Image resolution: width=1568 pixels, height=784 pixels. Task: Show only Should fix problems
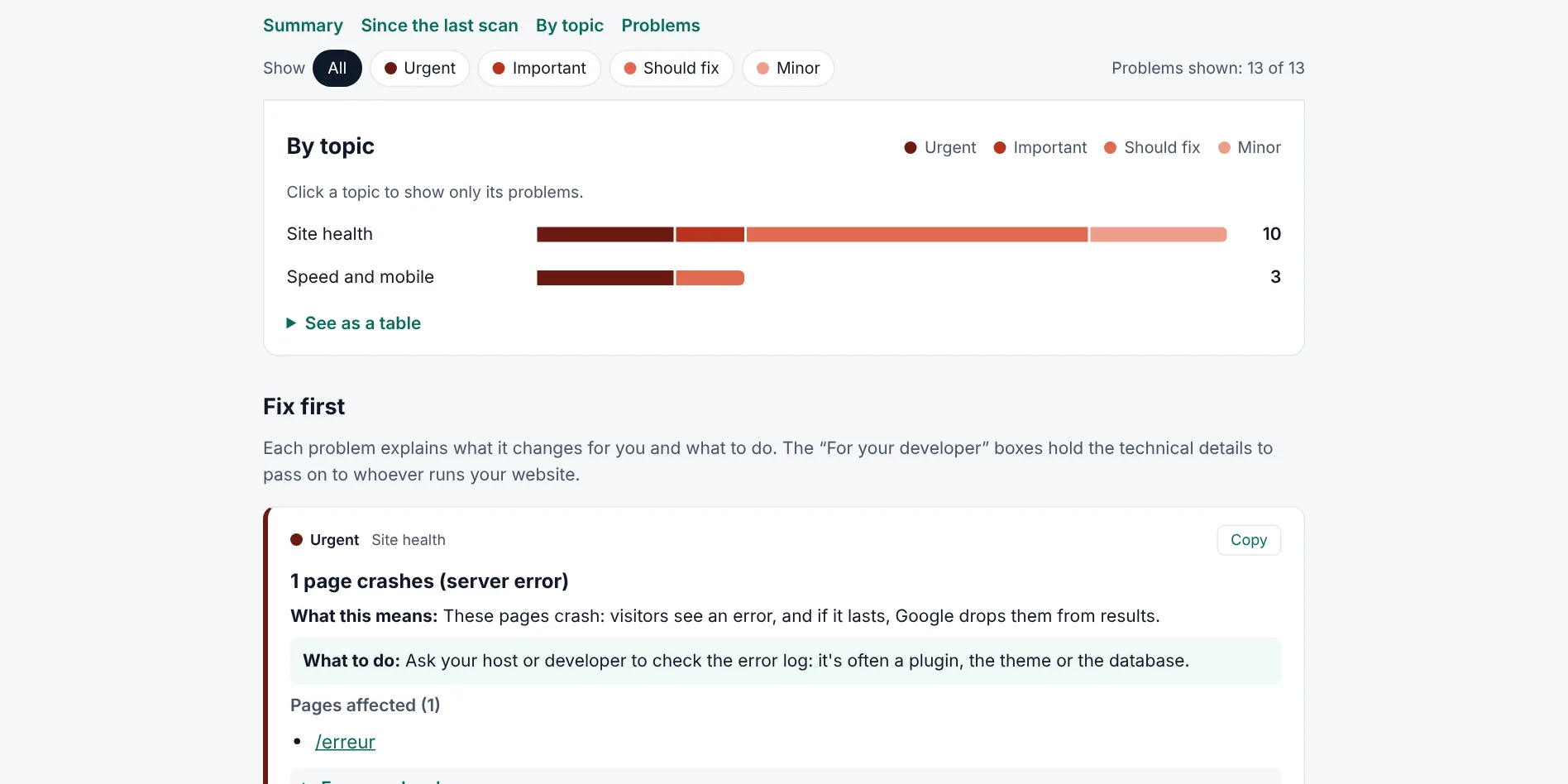[672, 68]
